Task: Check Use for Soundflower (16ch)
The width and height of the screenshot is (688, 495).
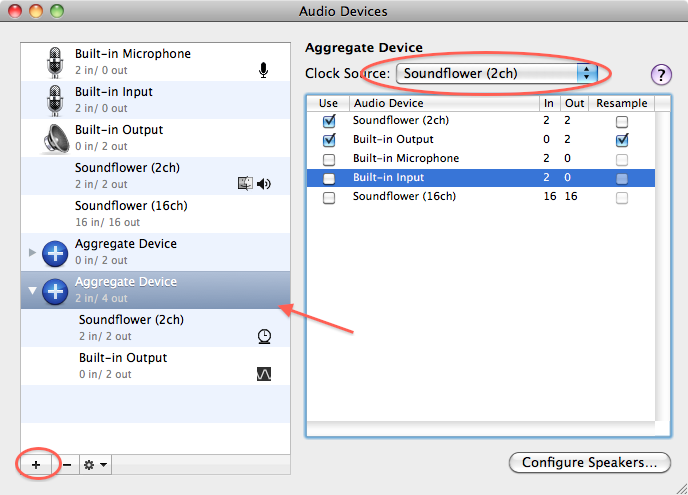Action: (329, 197)
